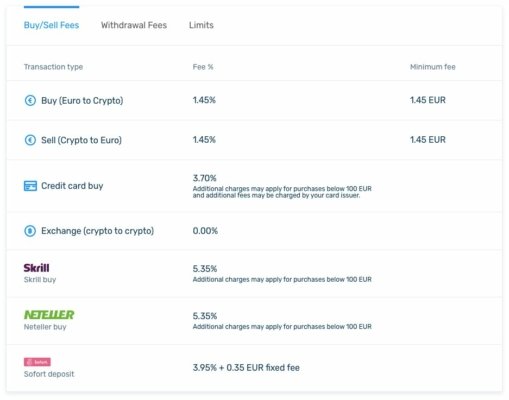This screenshot has height=400, width=509.
Task: Click the Credit card buy label
Action: (x=72, y=186)
